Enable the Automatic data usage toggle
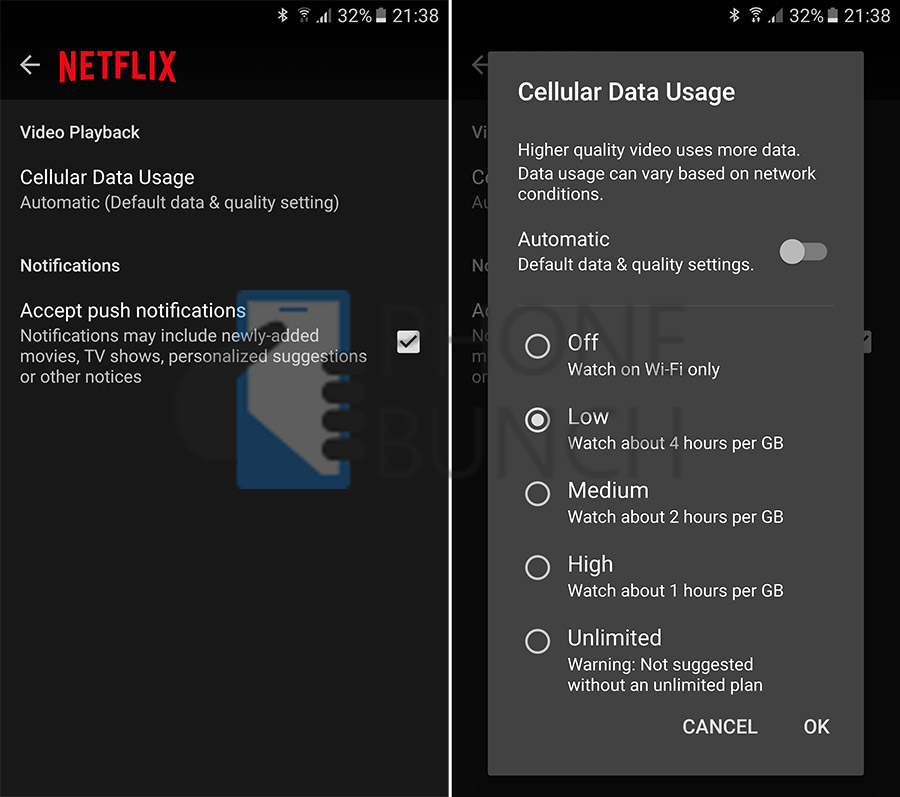Screen dimensions: 900x797 (x=803, y=251)
